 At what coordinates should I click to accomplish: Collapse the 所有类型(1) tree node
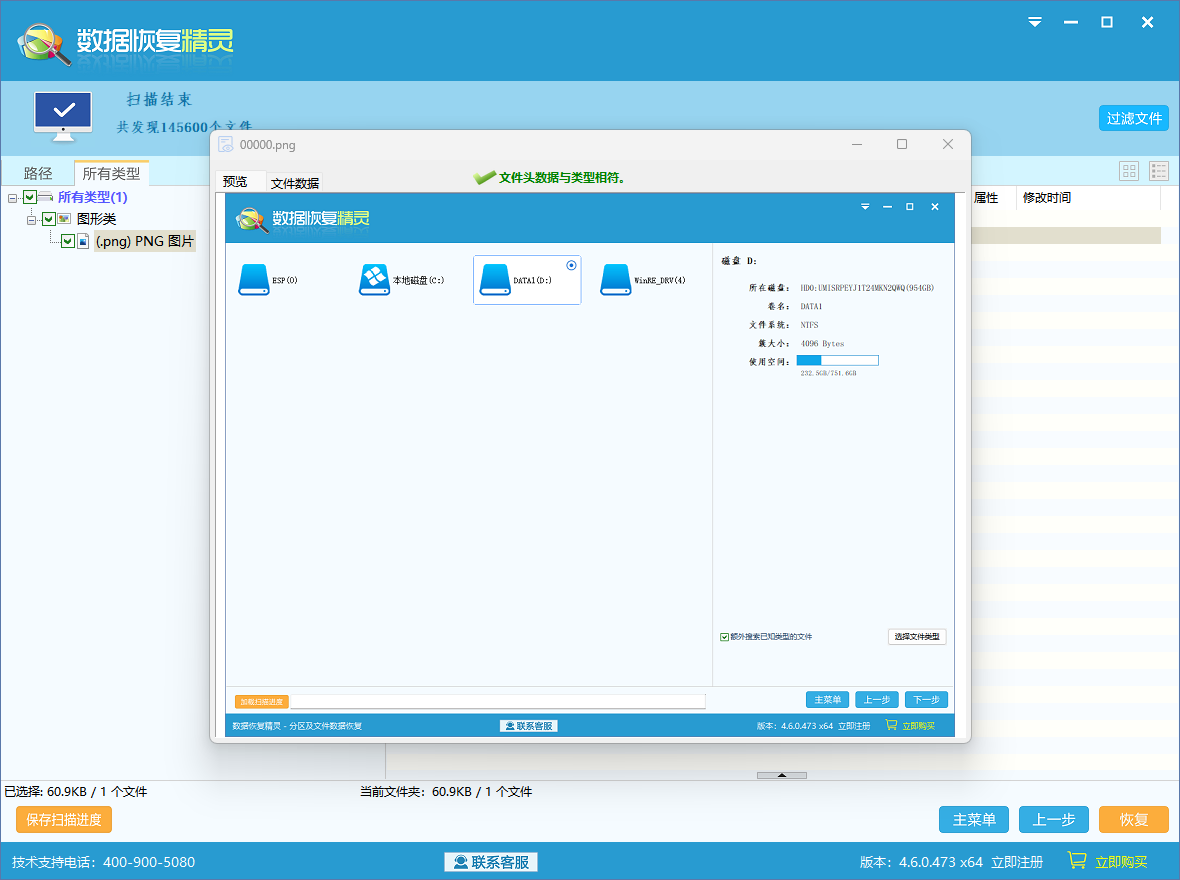[13, 197]
